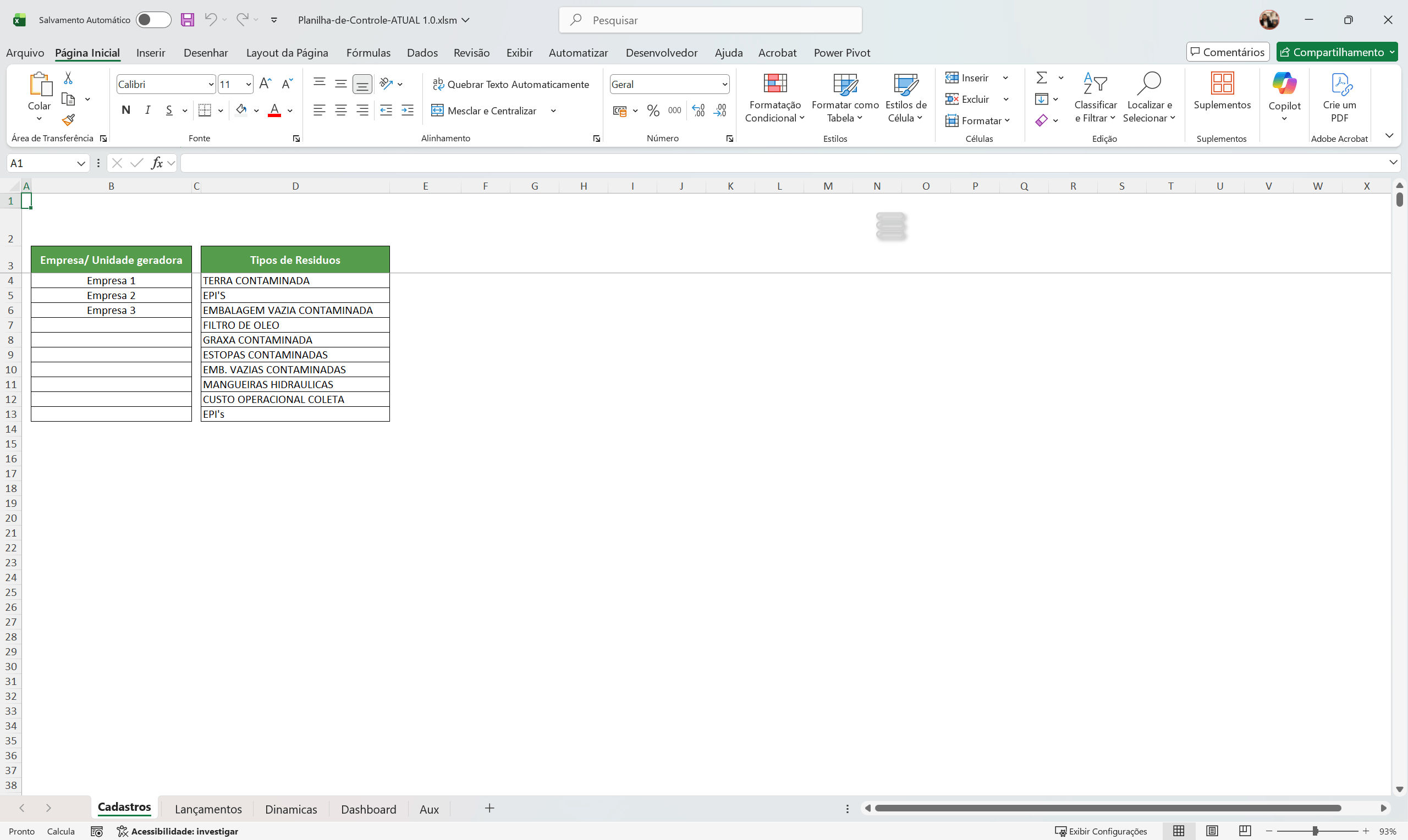This screenshot has height=840, width=1408.
Task: Toggle bold N formatting
Action: coord(126,110)
